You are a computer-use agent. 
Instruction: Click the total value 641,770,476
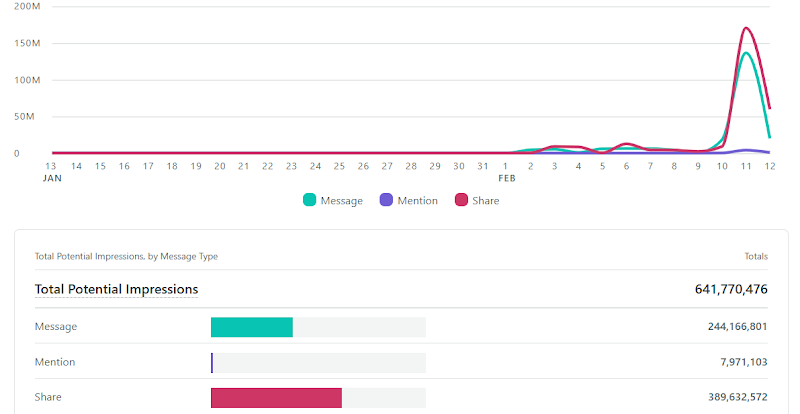click(731, 289)
